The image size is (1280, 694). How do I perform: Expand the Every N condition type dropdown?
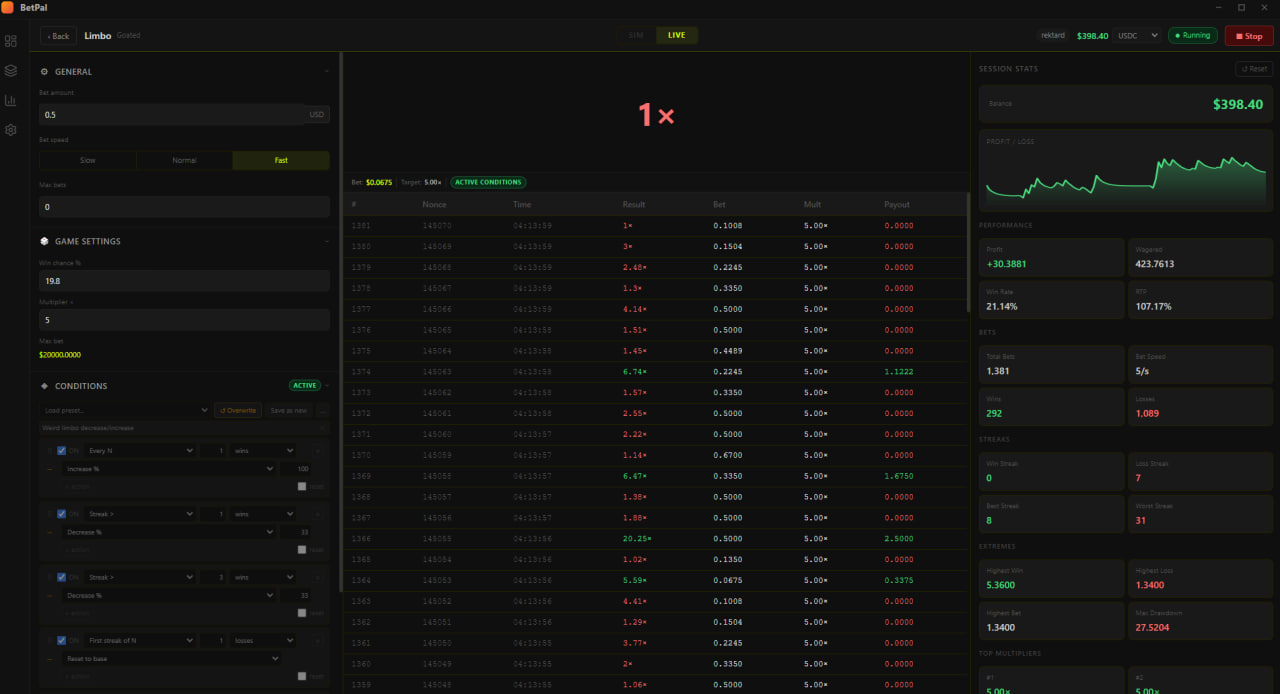(140, 450)
